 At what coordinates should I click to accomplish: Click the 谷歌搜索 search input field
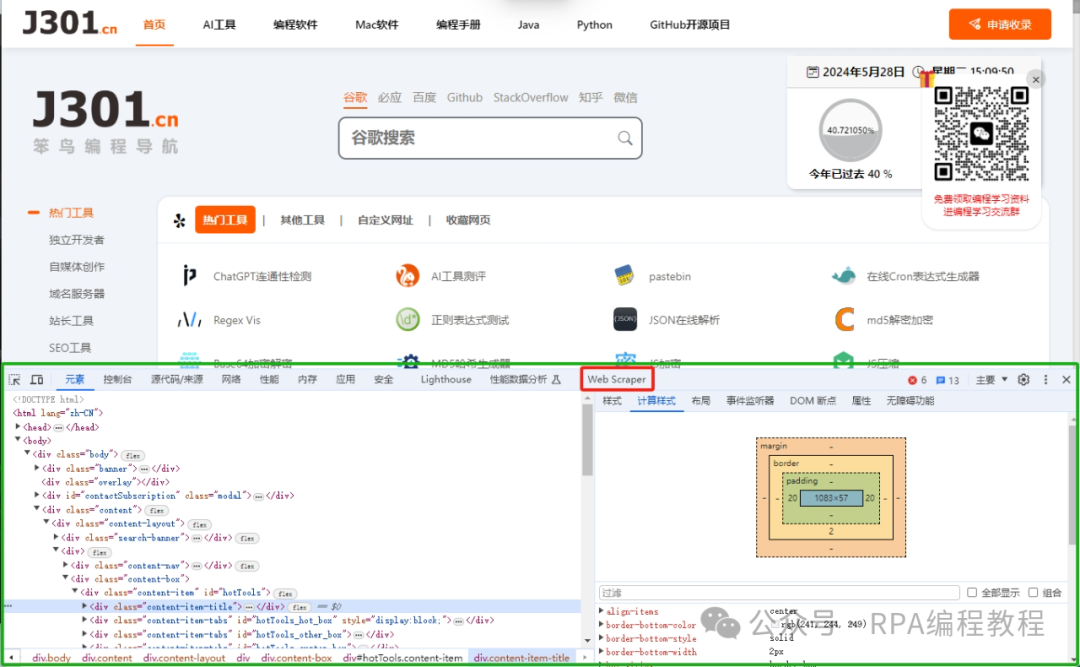coord(490,138)
